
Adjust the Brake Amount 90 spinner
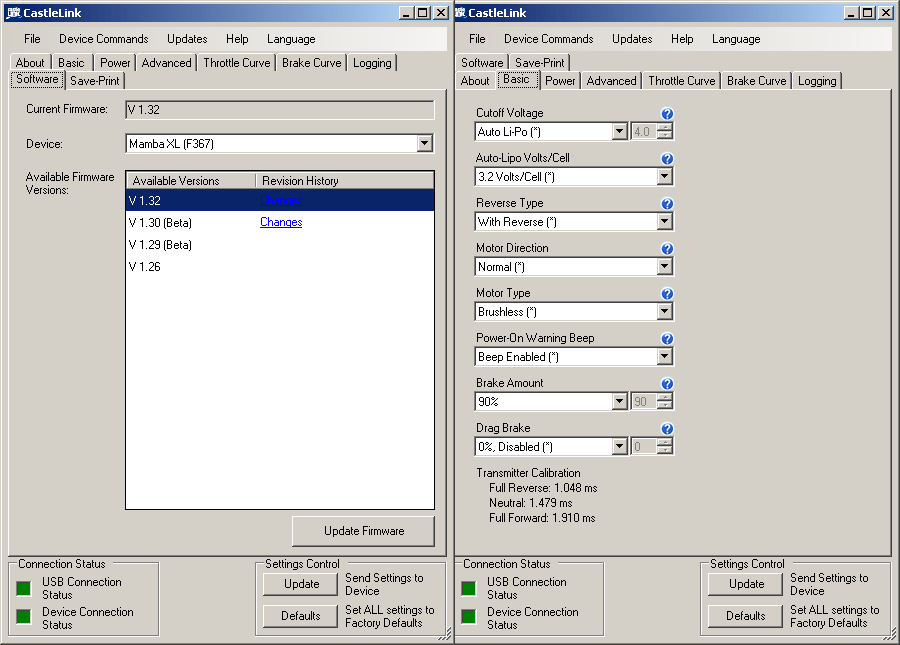665,401
